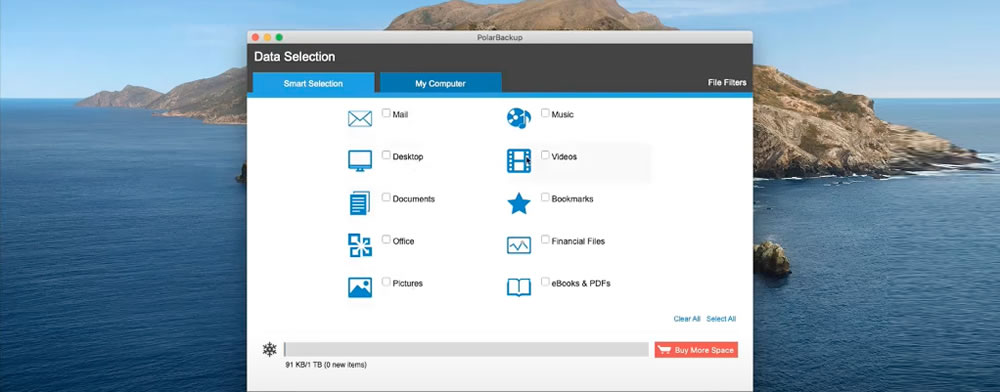Click the Pictures landscape icon
This screenshot has height=392, width=1000.
pyautogui.click(x=360, y=287)
